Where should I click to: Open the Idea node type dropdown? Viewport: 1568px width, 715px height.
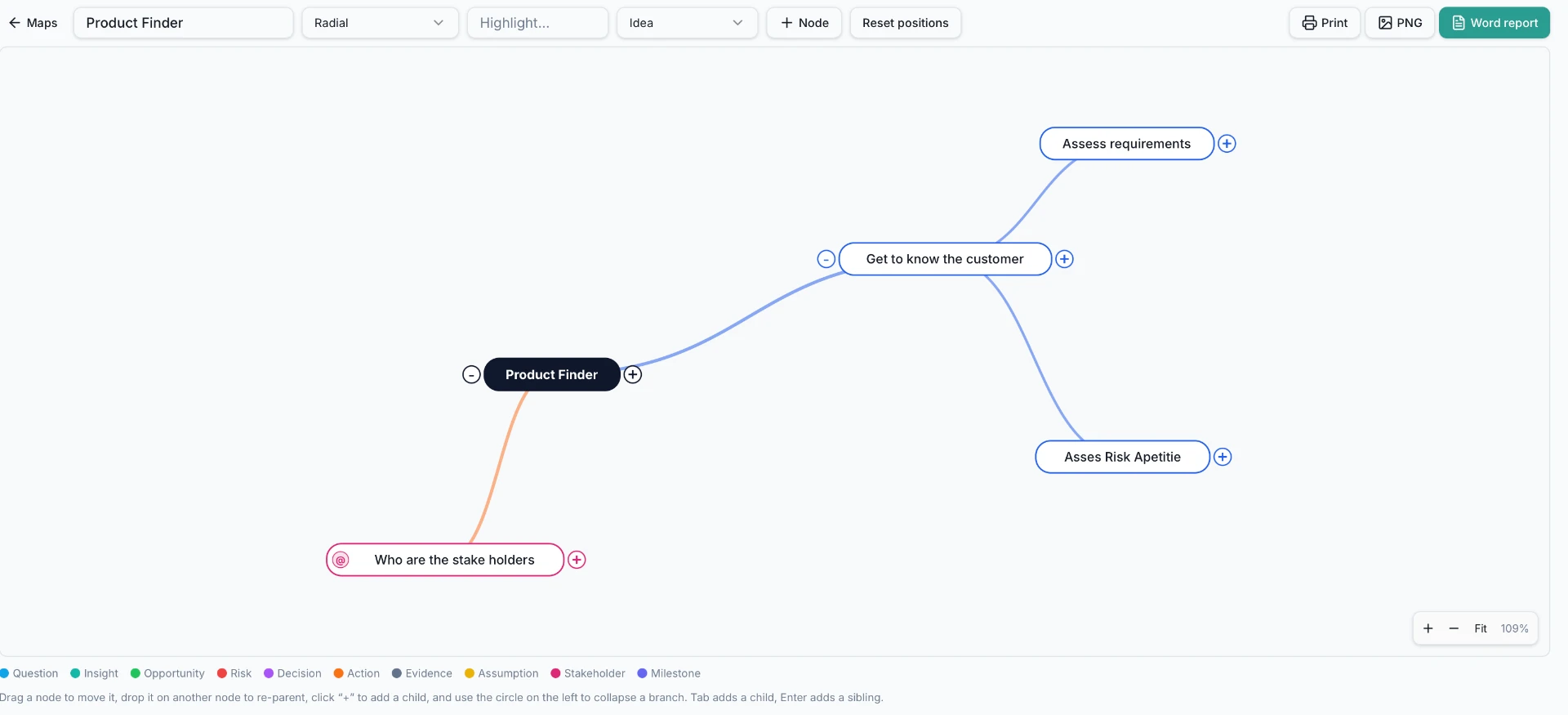(687, 23)
